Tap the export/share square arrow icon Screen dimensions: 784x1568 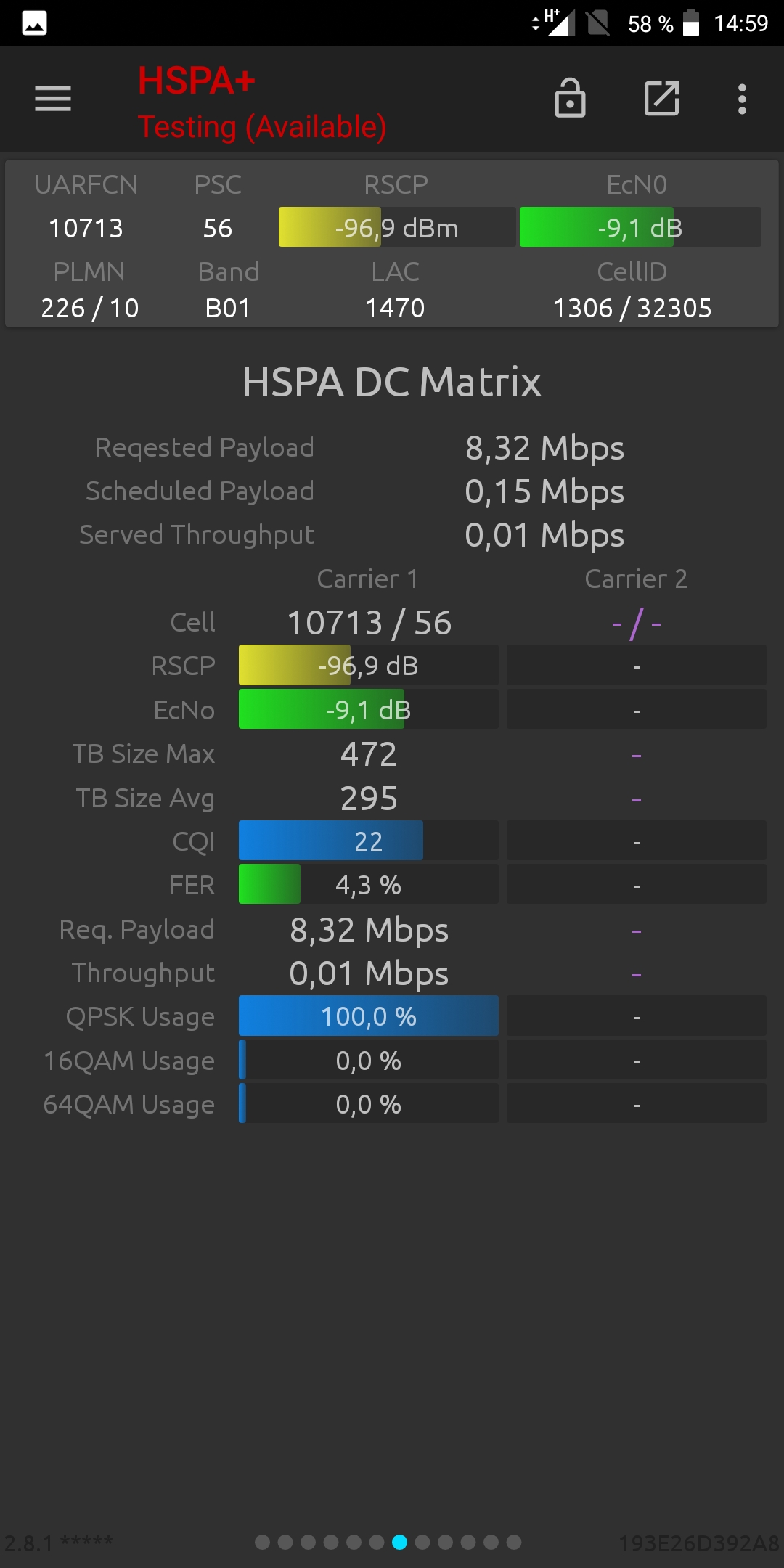[662, 98]
